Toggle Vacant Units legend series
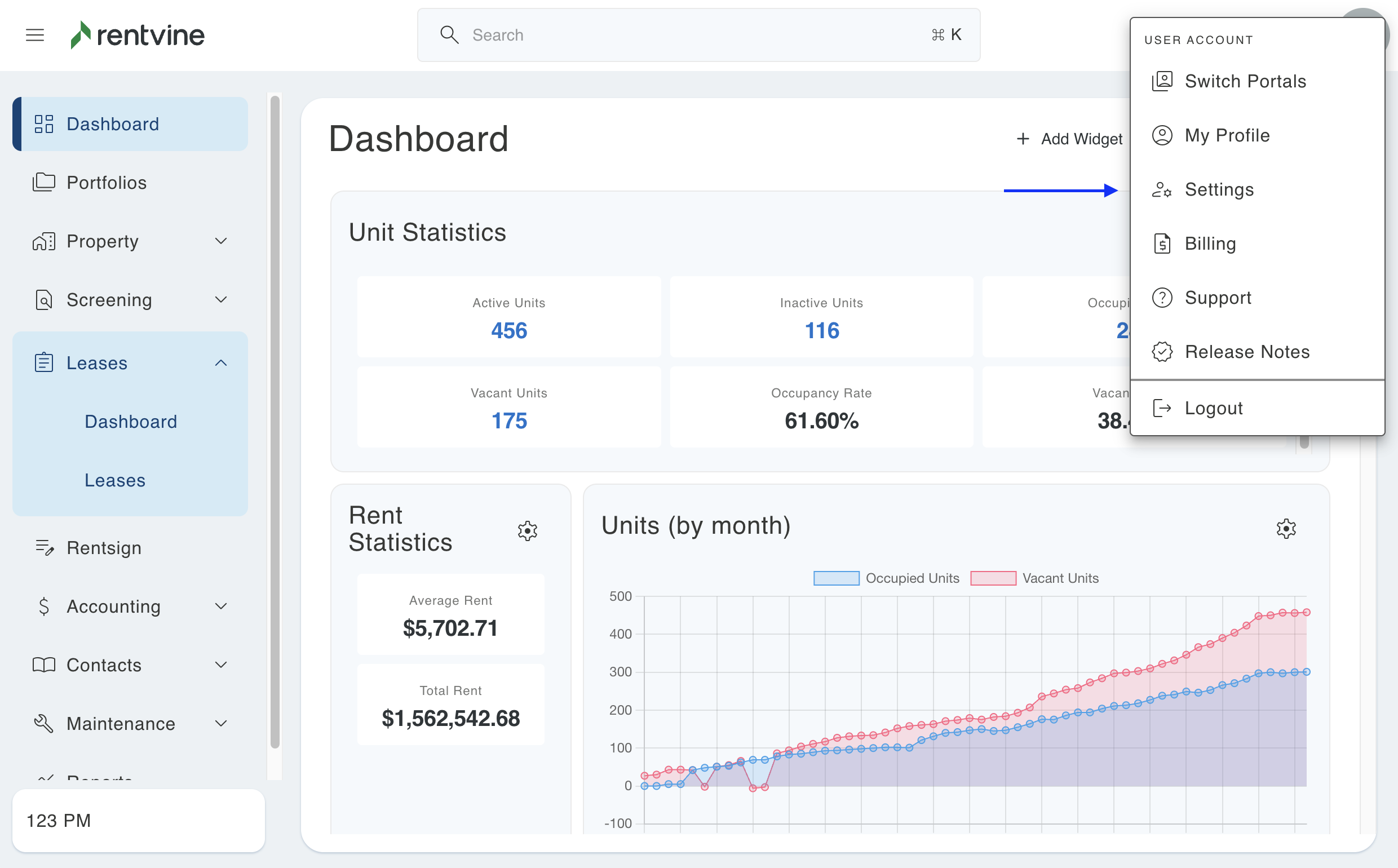 point(1034,578)
